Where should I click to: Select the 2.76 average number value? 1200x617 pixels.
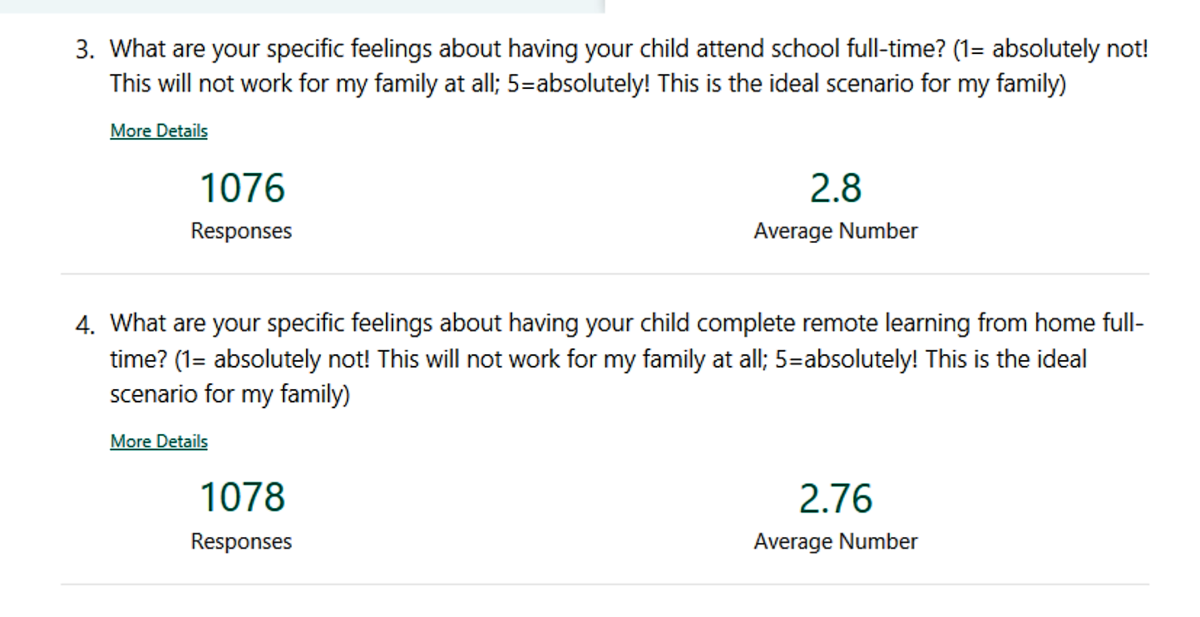tap(835, 498)
